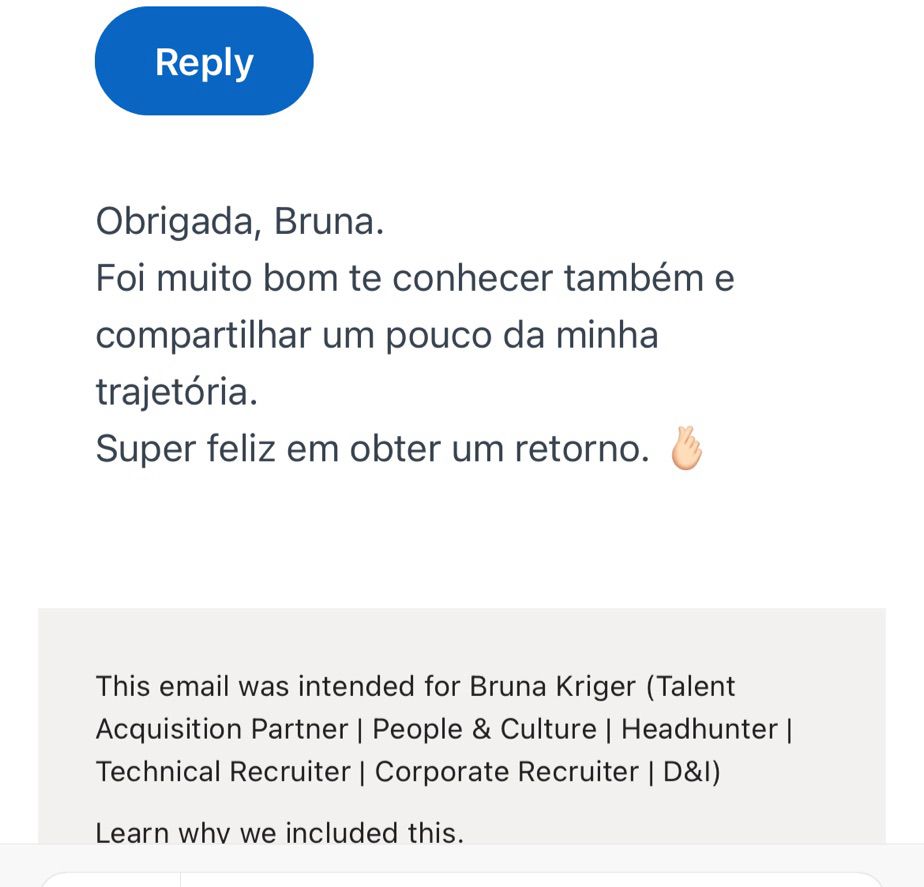Tap the word 'também' in the message
This screenshot has height=887, width=924.
pyautogui.click(x=634, y=278)
